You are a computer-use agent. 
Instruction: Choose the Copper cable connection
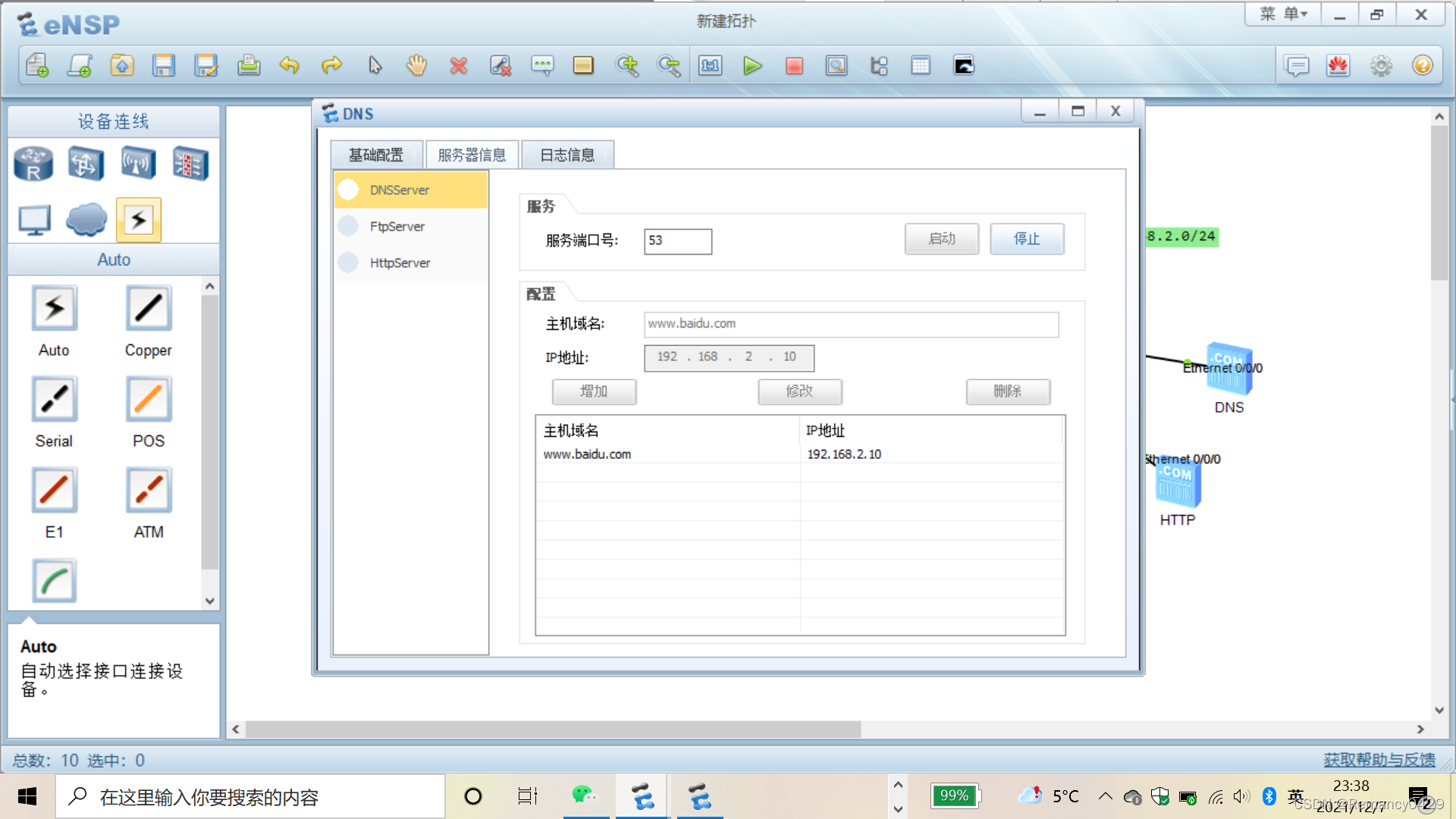click(148, 309)
